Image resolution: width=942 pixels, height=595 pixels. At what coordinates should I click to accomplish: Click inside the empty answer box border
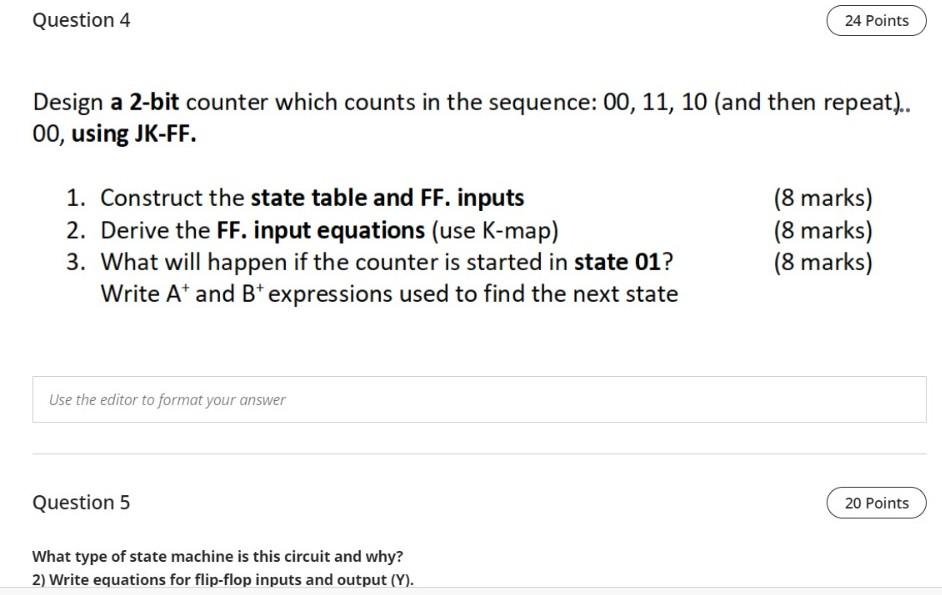click(477, 399)
